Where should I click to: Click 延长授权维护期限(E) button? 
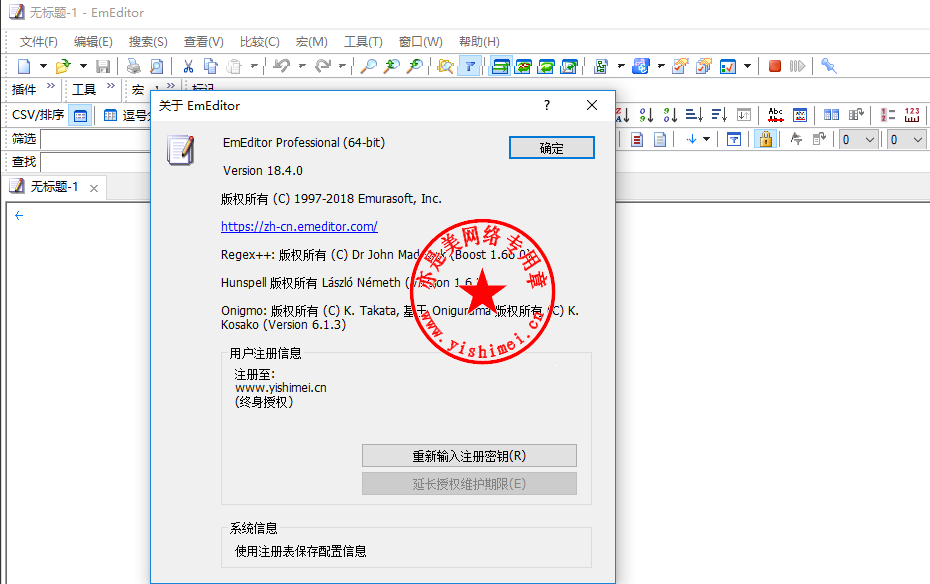point(469,484)
